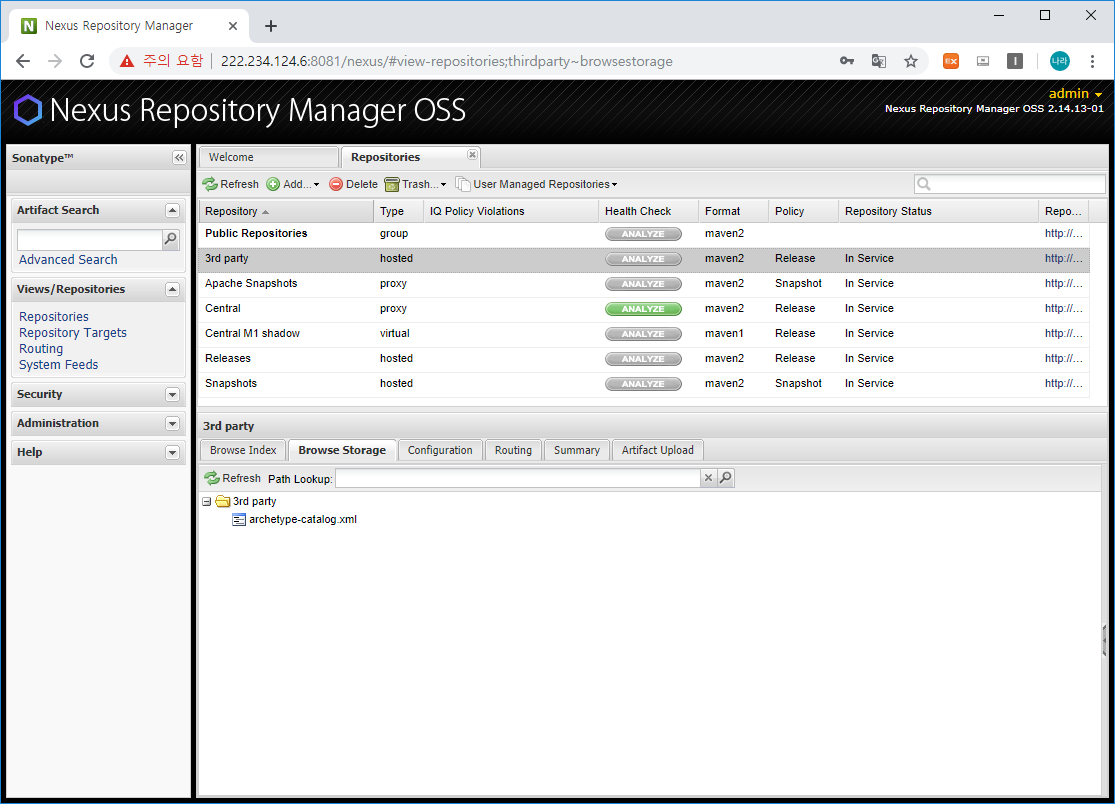1115x804 pixels.
Task: Click the translate page icon
Action: 879,61
